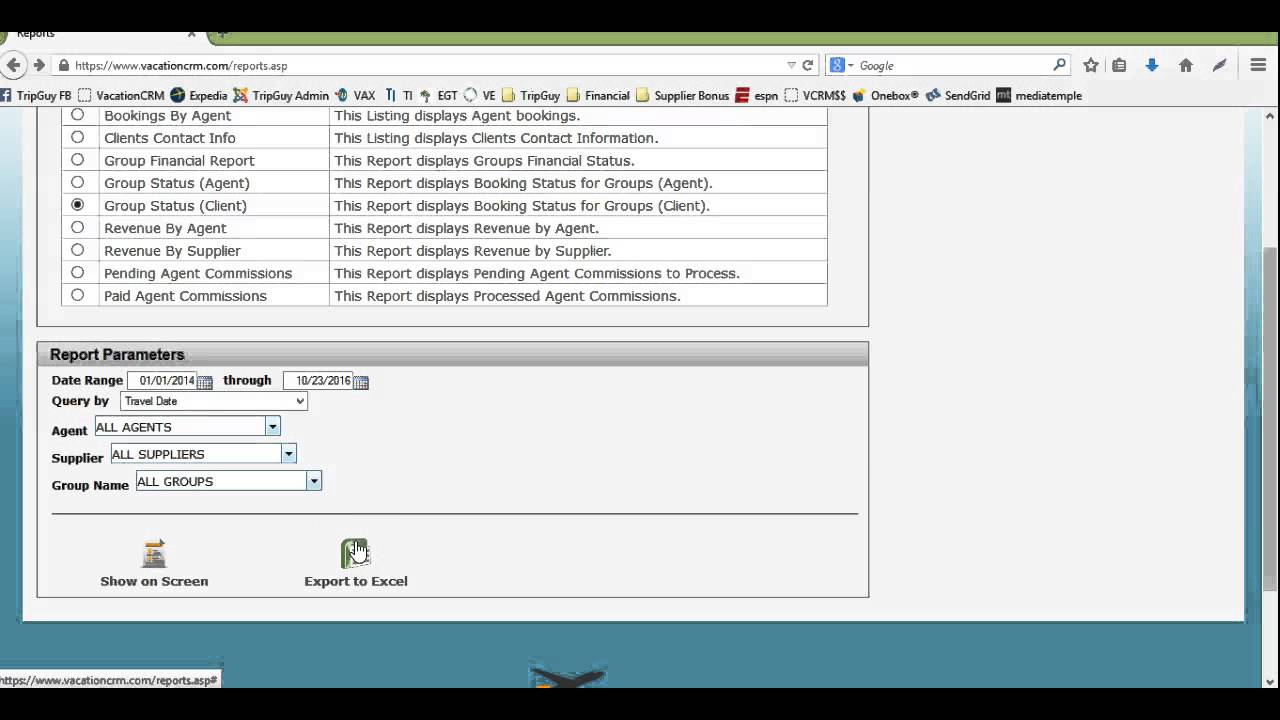Open the TripGuy Admin bookmark
The height and width of the screenshot is (720, 1280).
pos(281,96)
